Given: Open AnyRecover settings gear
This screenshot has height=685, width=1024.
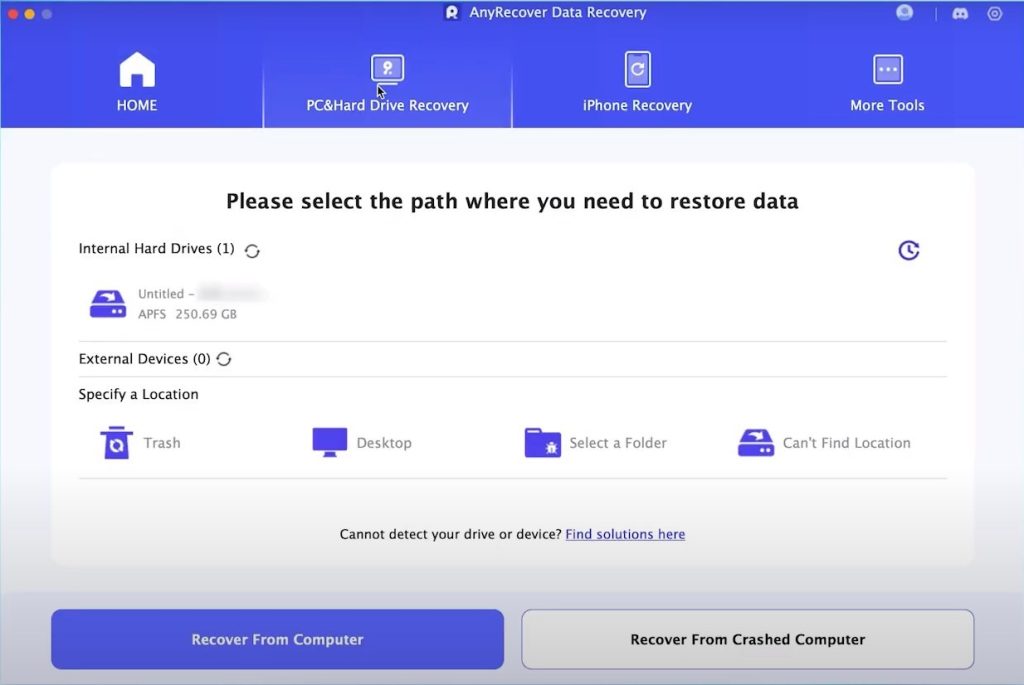Looking at the screenshot, I should click(x=994, y=13).
